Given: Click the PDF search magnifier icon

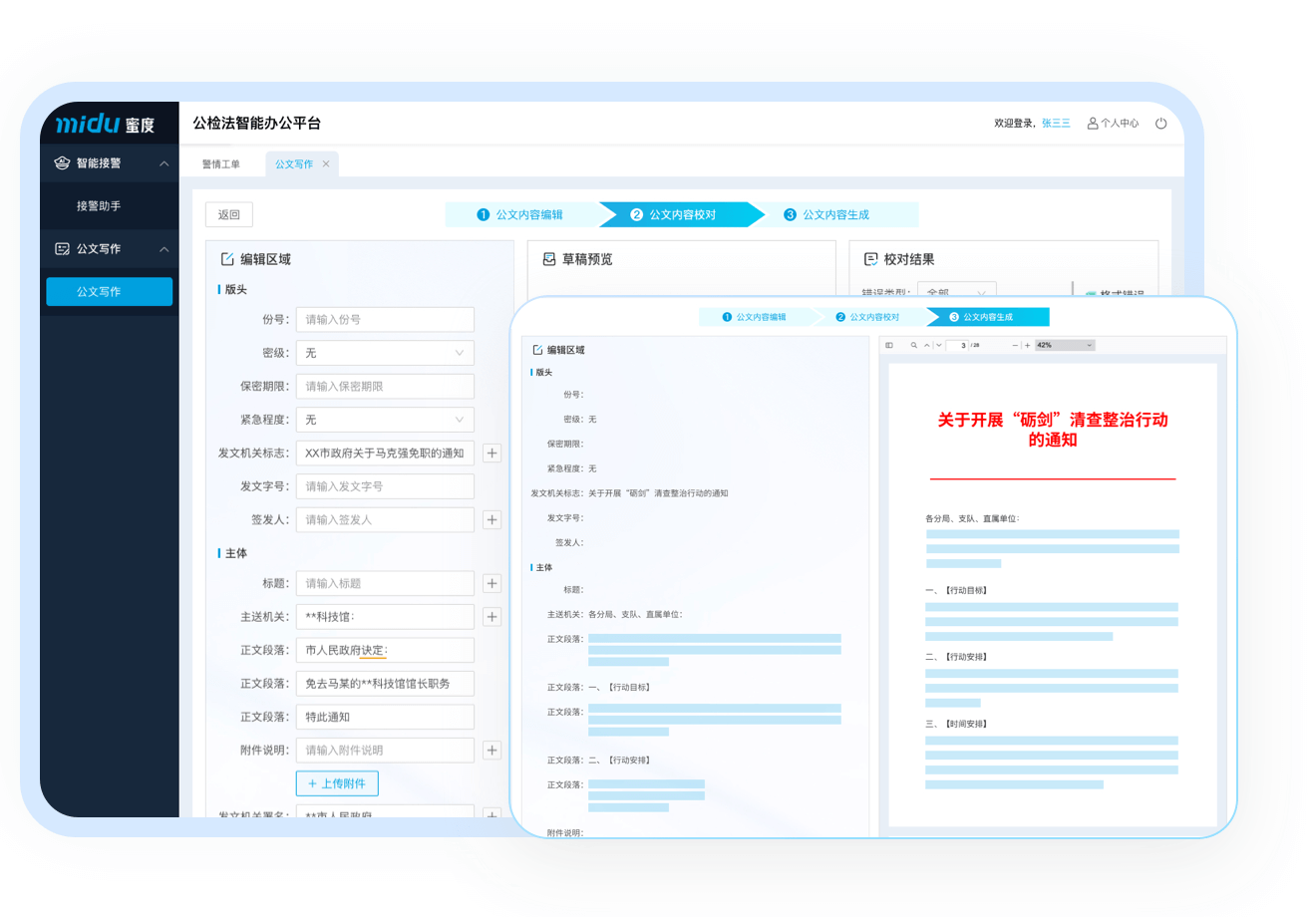Looking at the screenshot, I should tap(913, 345).
